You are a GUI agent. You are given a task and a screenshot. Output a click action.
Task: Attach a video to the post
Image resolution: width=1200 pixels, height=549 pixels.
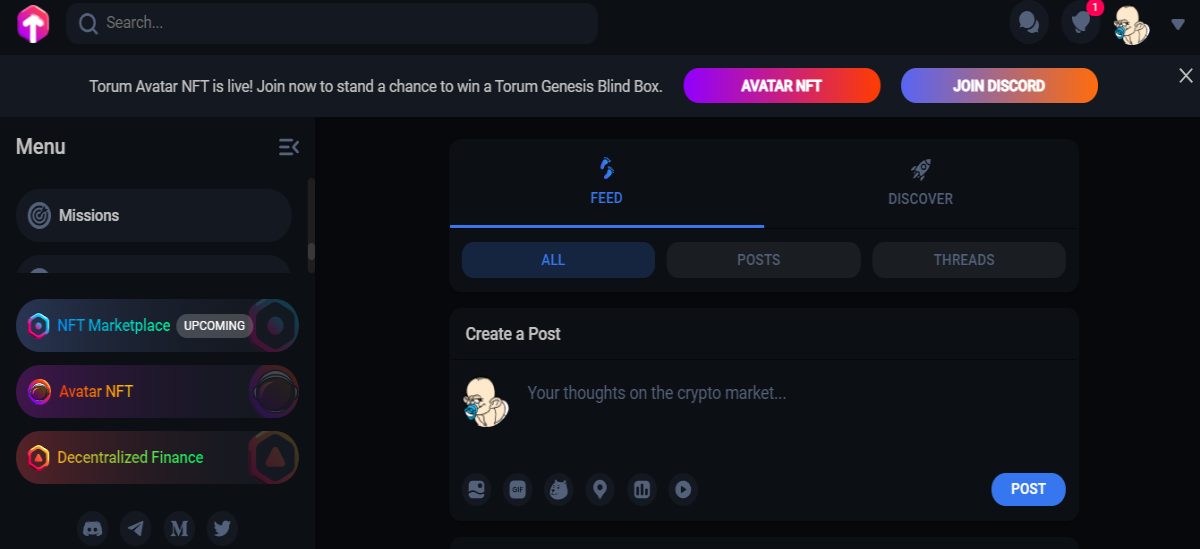pyautogui.click(x=683, y=490)
